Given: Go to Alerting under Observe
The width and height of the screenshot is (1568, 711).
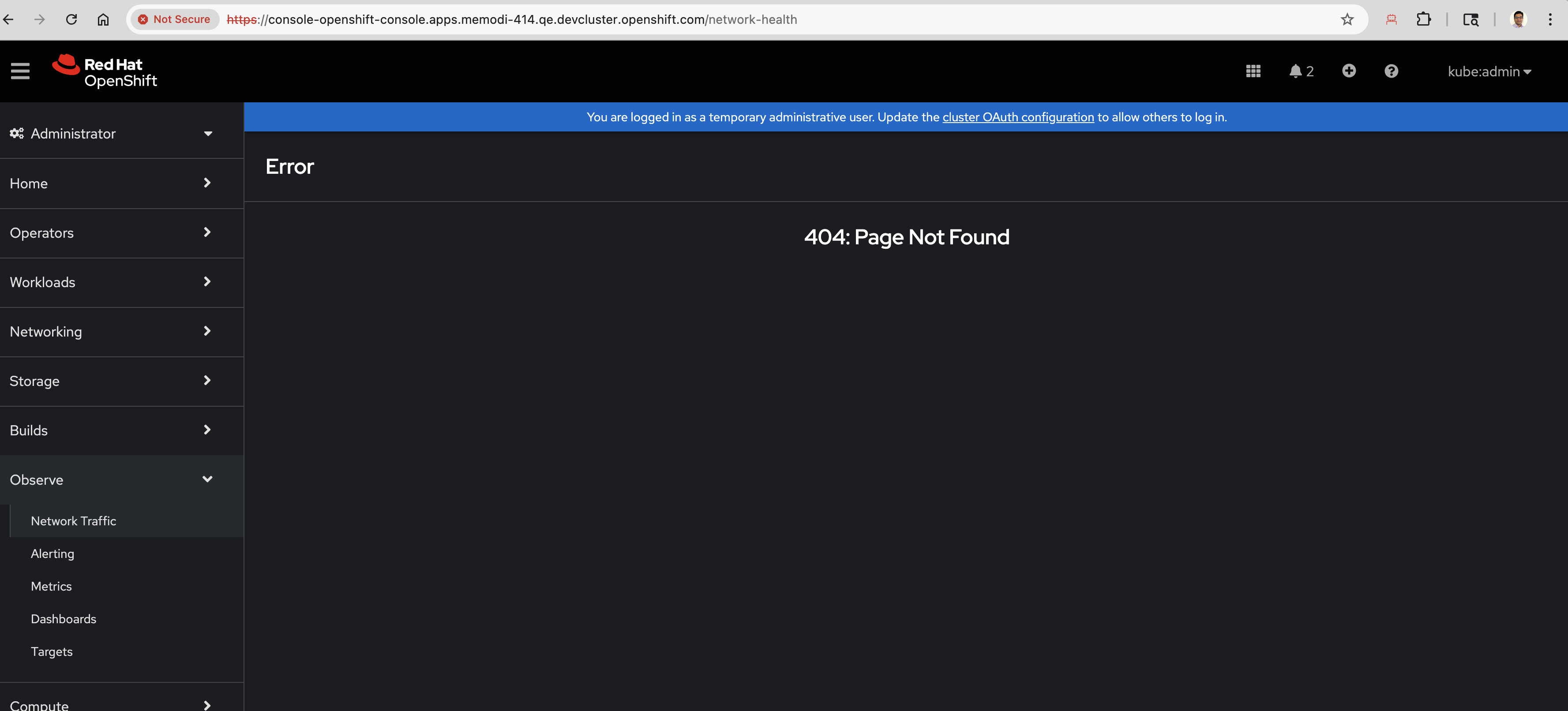Looking at the screenshot, I should [x=53, y=554].
